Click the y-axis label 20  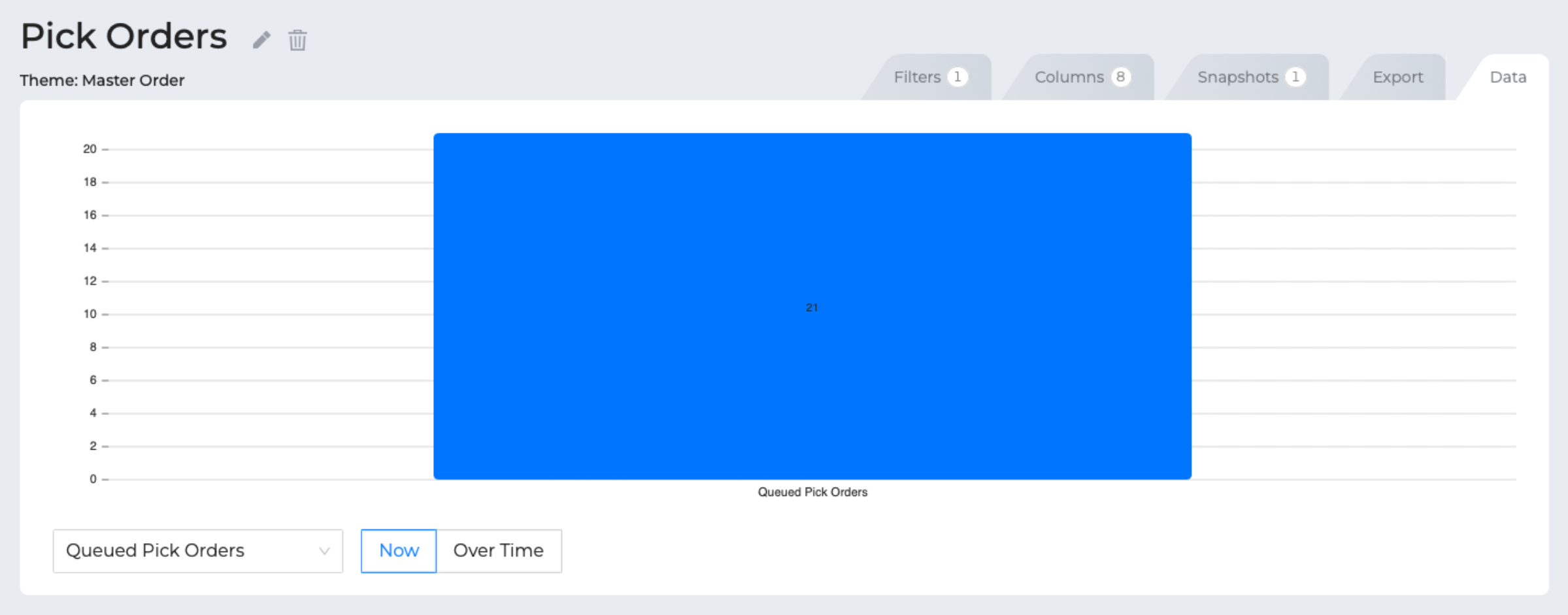[90, 149]
